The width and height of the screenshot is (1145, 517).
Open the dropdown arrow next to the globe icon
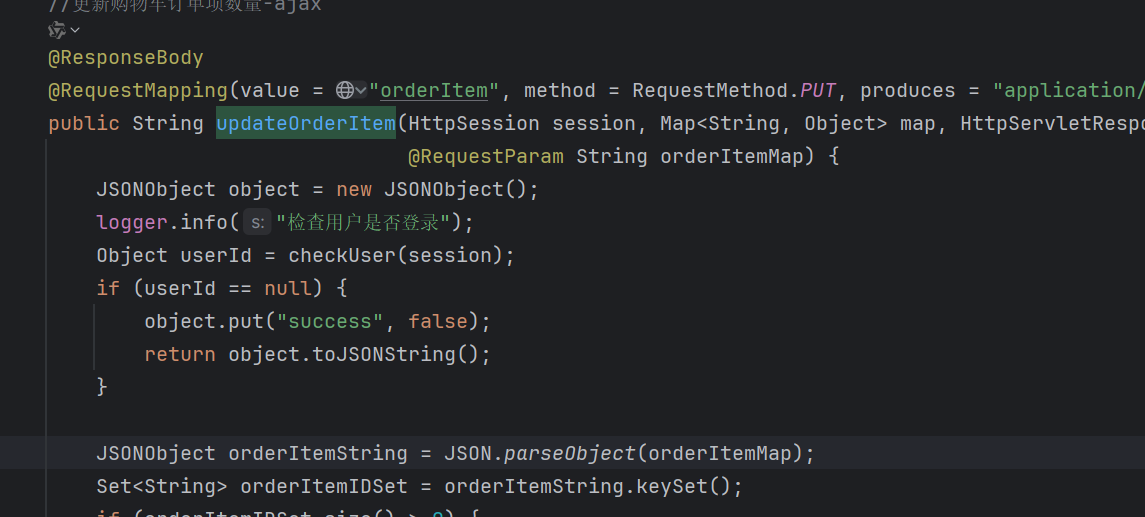tap(361, 90)
